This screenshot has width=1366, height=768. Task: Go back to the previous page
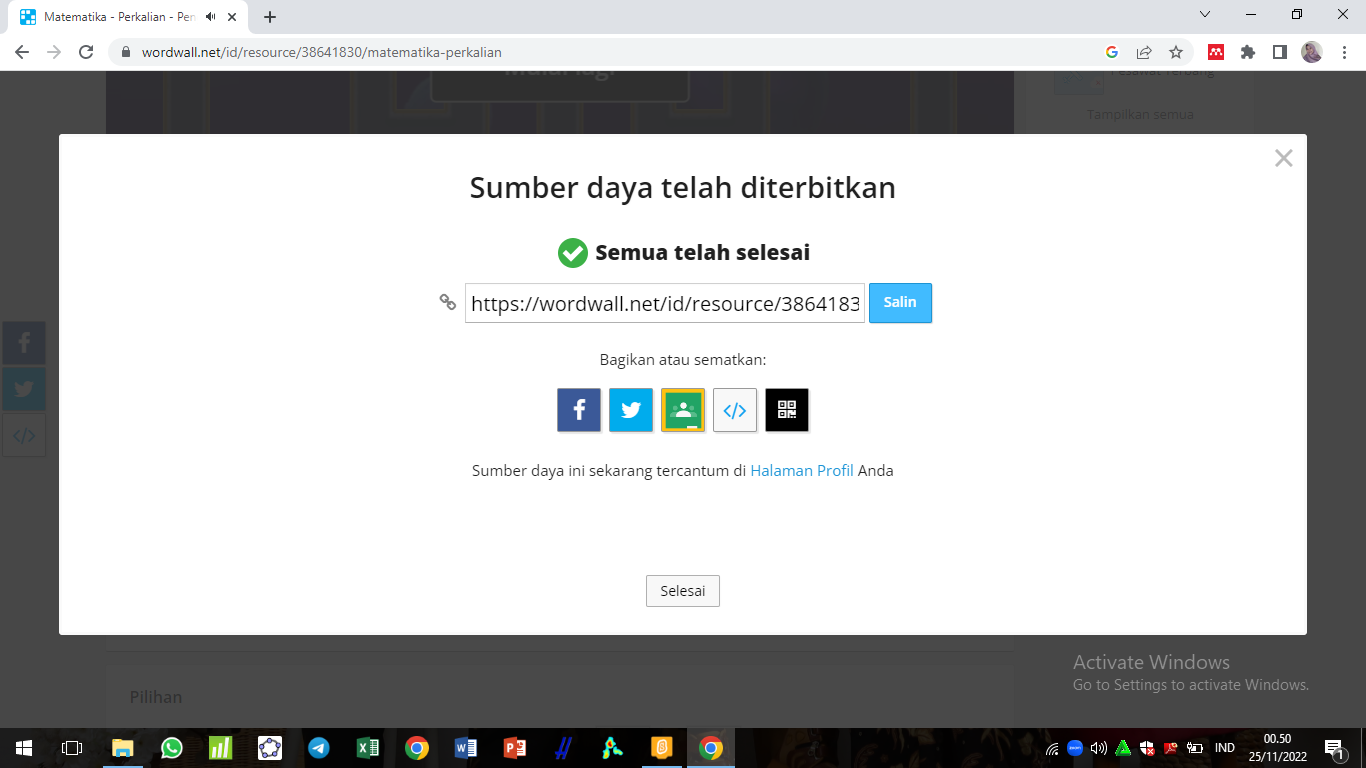tap(22, 52)
